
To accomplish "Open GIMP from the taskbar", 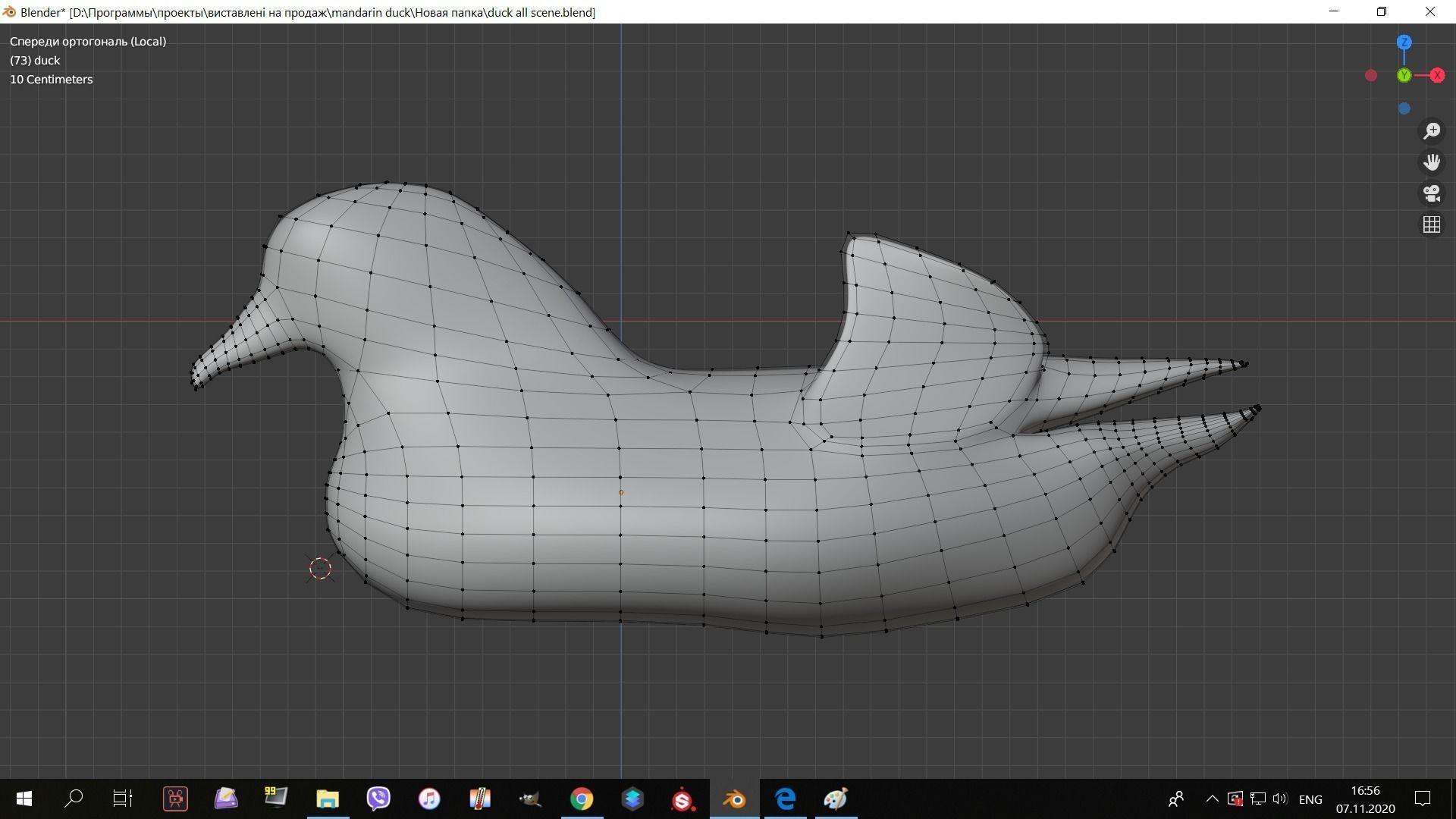I will point(530,799).
